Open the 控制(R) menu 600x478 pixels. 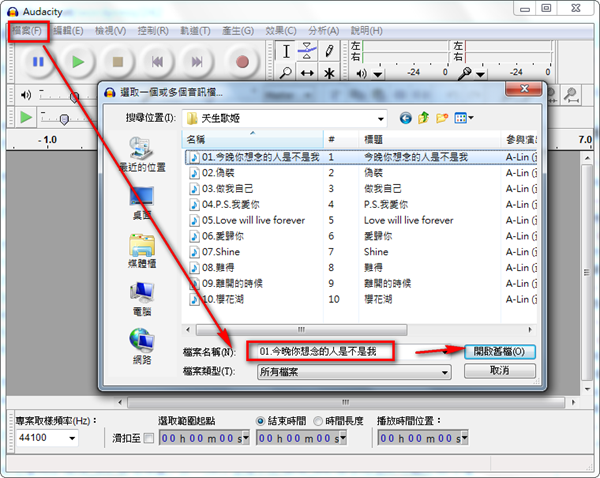pos(153,31)
